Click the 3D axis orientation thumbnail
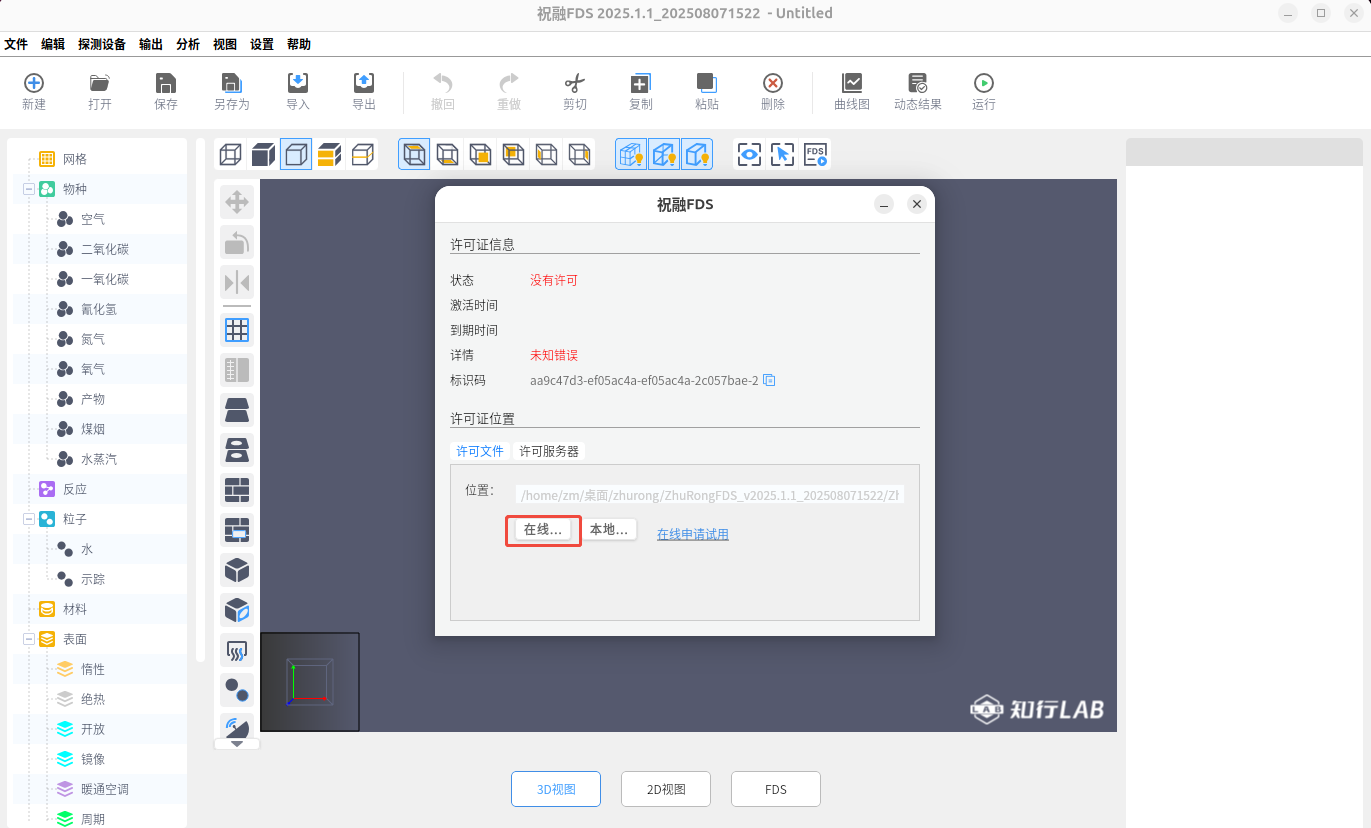 coord(310,681)
